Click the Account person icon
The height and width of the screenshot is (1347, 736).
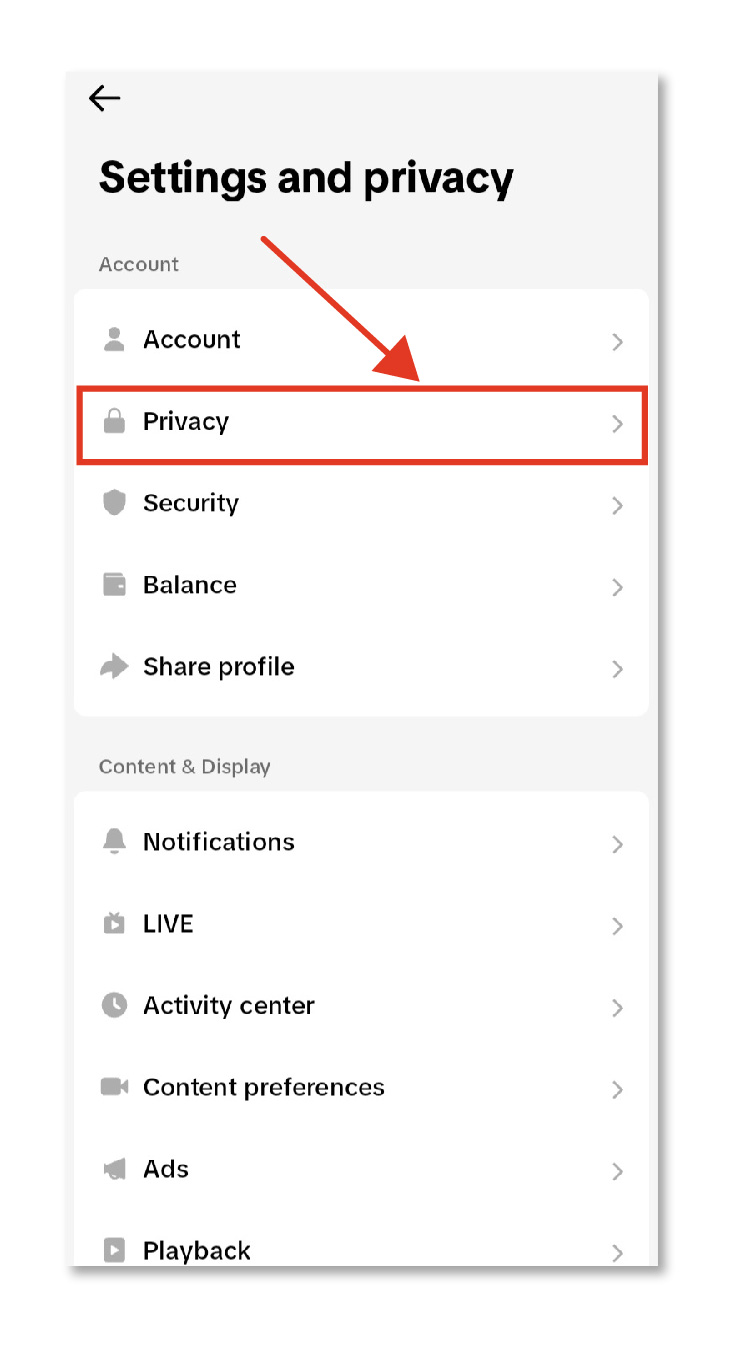tap(115, 340)
